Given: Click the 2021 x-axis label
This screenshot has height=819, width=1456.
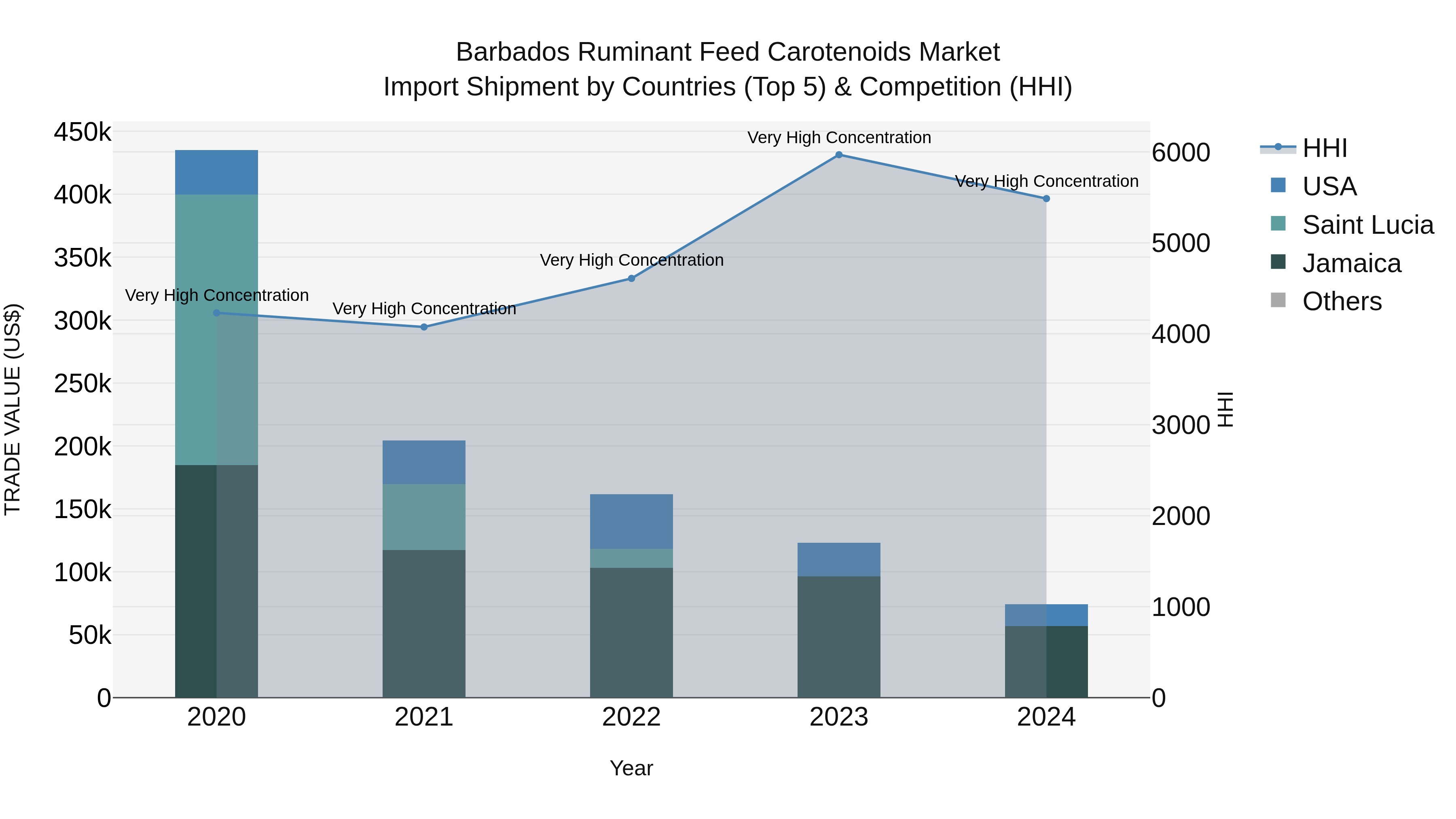Looking at the screenshot, I should [424, 717].
